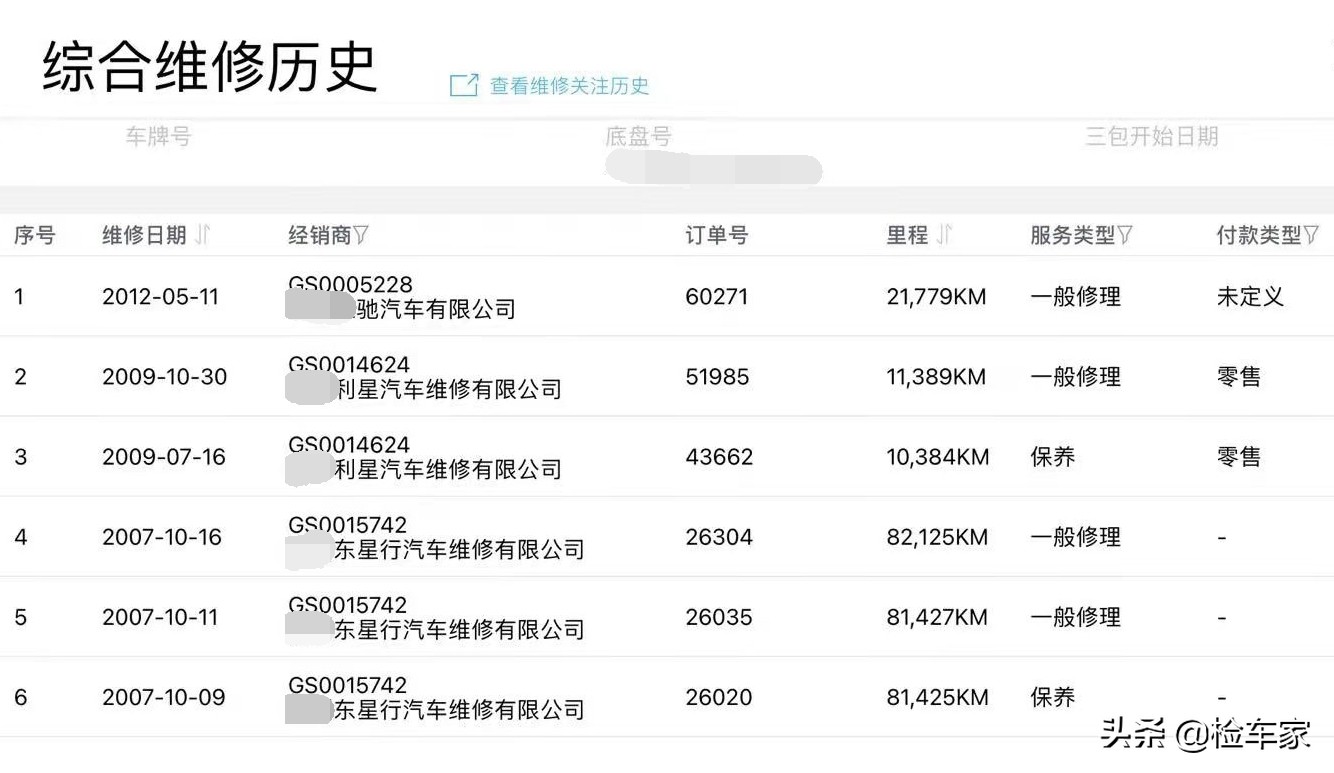Click 零售 payment type for order 43662
The width and height of the screenshot is (1334, 773).
(1239, 457)
